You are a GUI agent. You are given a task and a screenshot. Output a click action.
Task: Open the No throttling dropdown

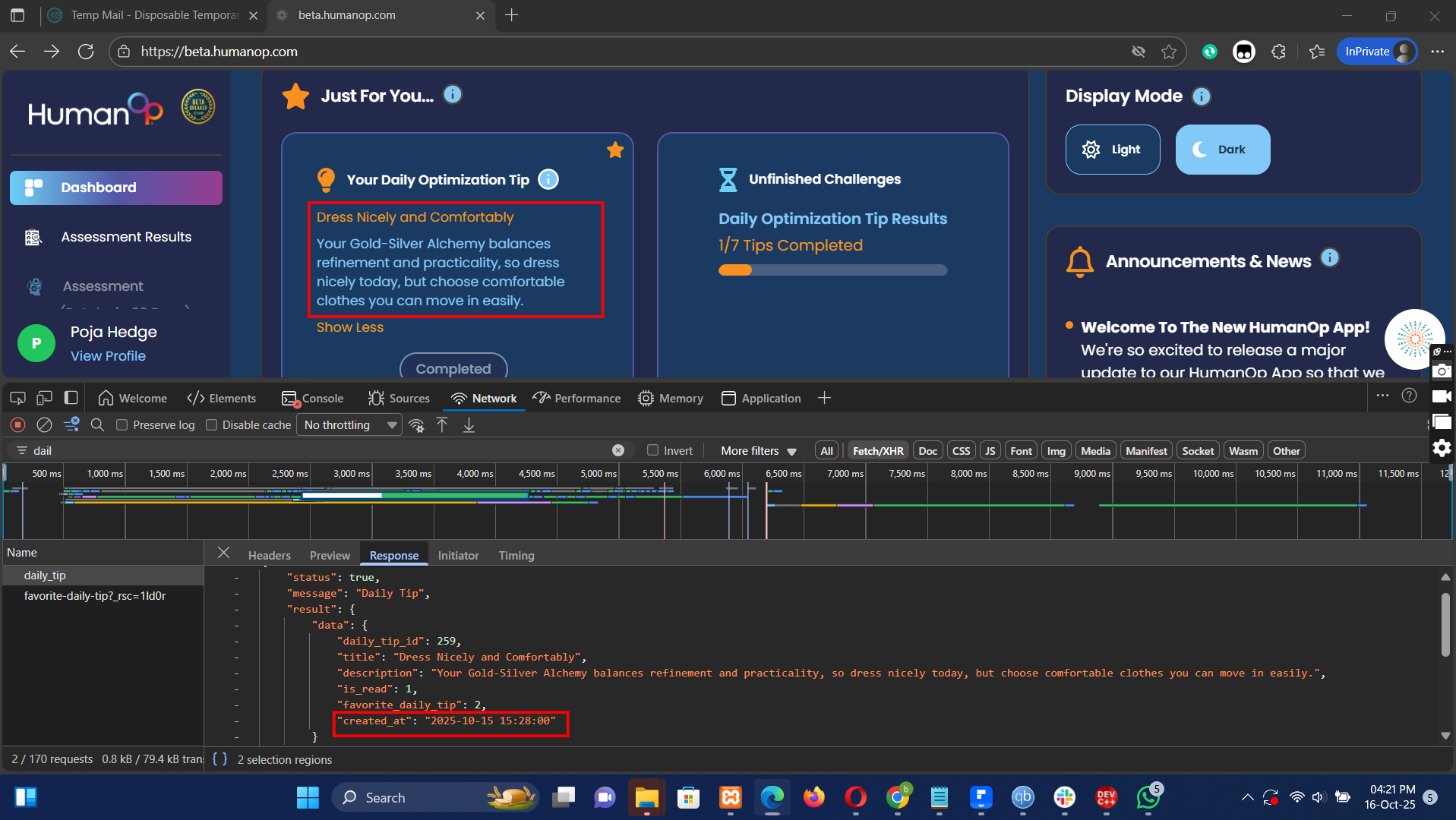(x=349, y=425)
